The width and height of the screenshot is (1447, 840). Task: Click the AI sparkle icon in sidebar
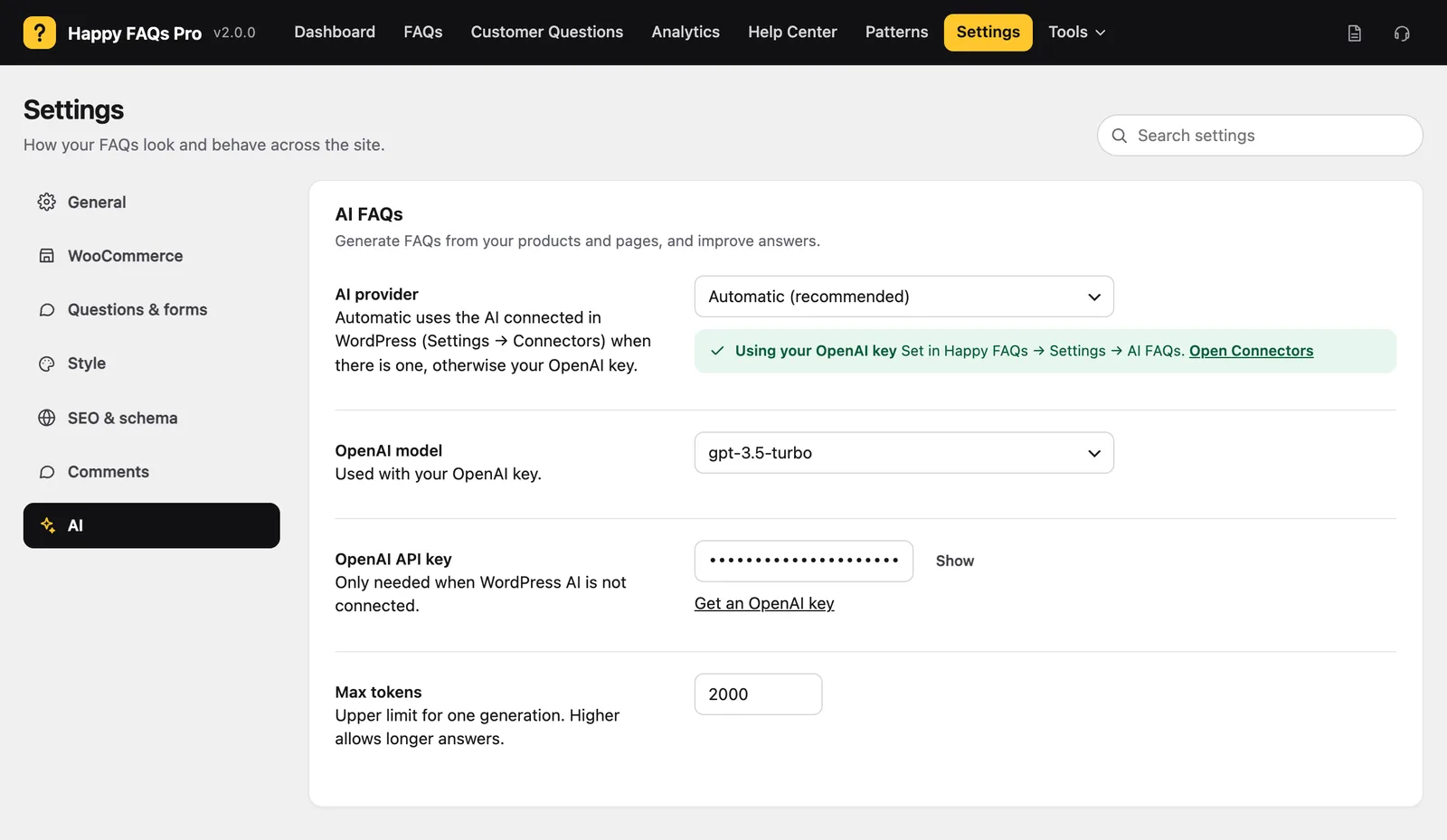[x=48, y=525]
